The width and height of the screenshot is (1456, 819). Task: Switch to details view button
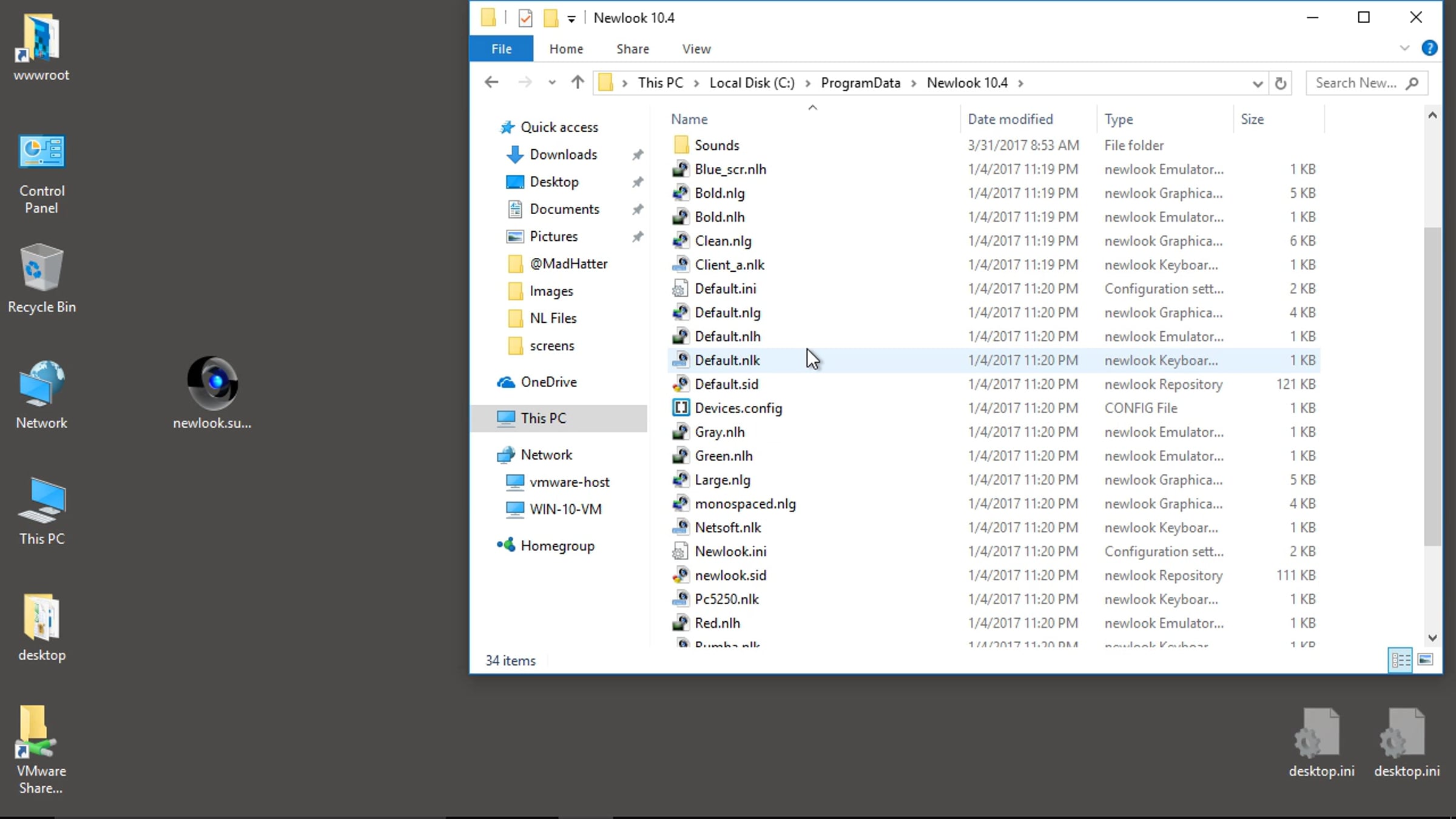1400,659
